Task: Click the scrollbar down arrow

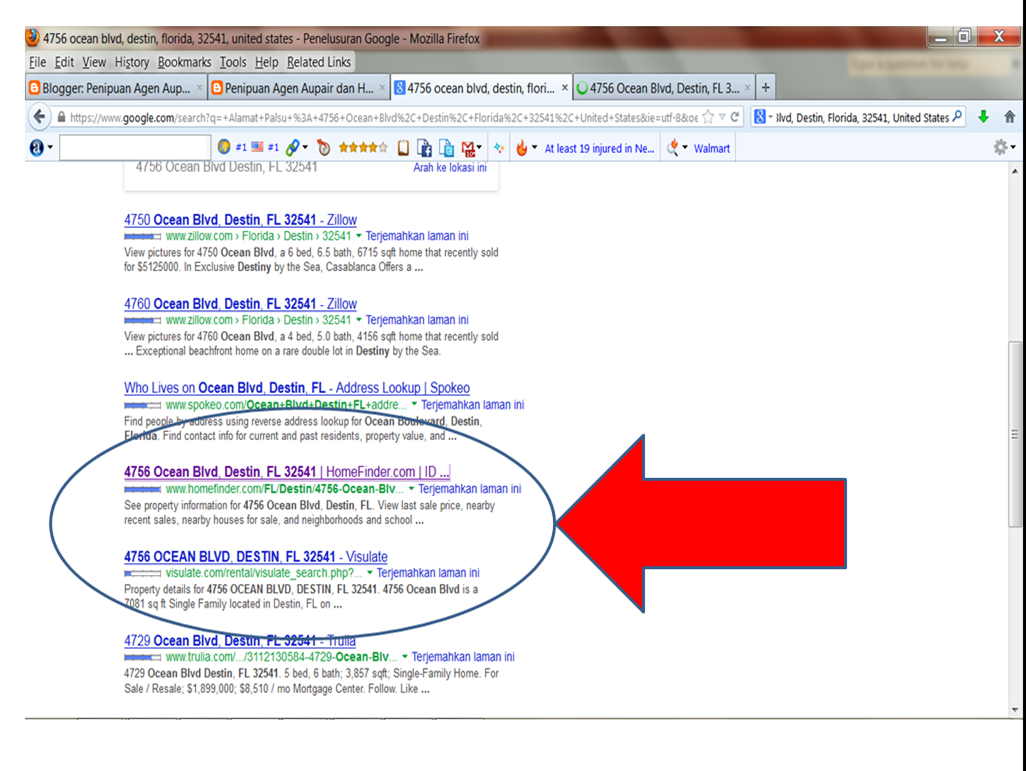Action: 1015,709
